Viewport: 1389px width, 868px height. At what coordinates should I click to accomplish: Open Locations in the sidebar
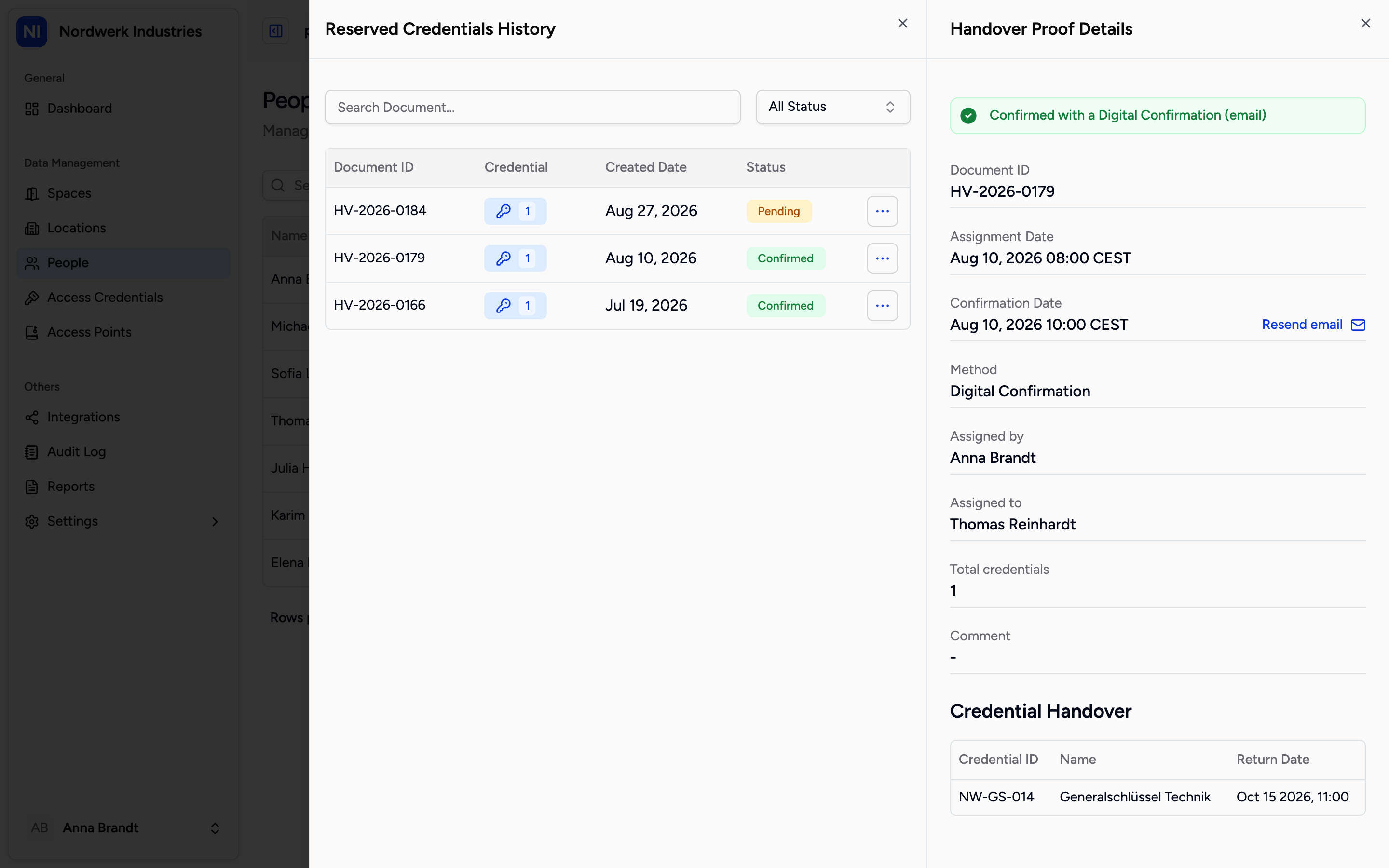123,228
